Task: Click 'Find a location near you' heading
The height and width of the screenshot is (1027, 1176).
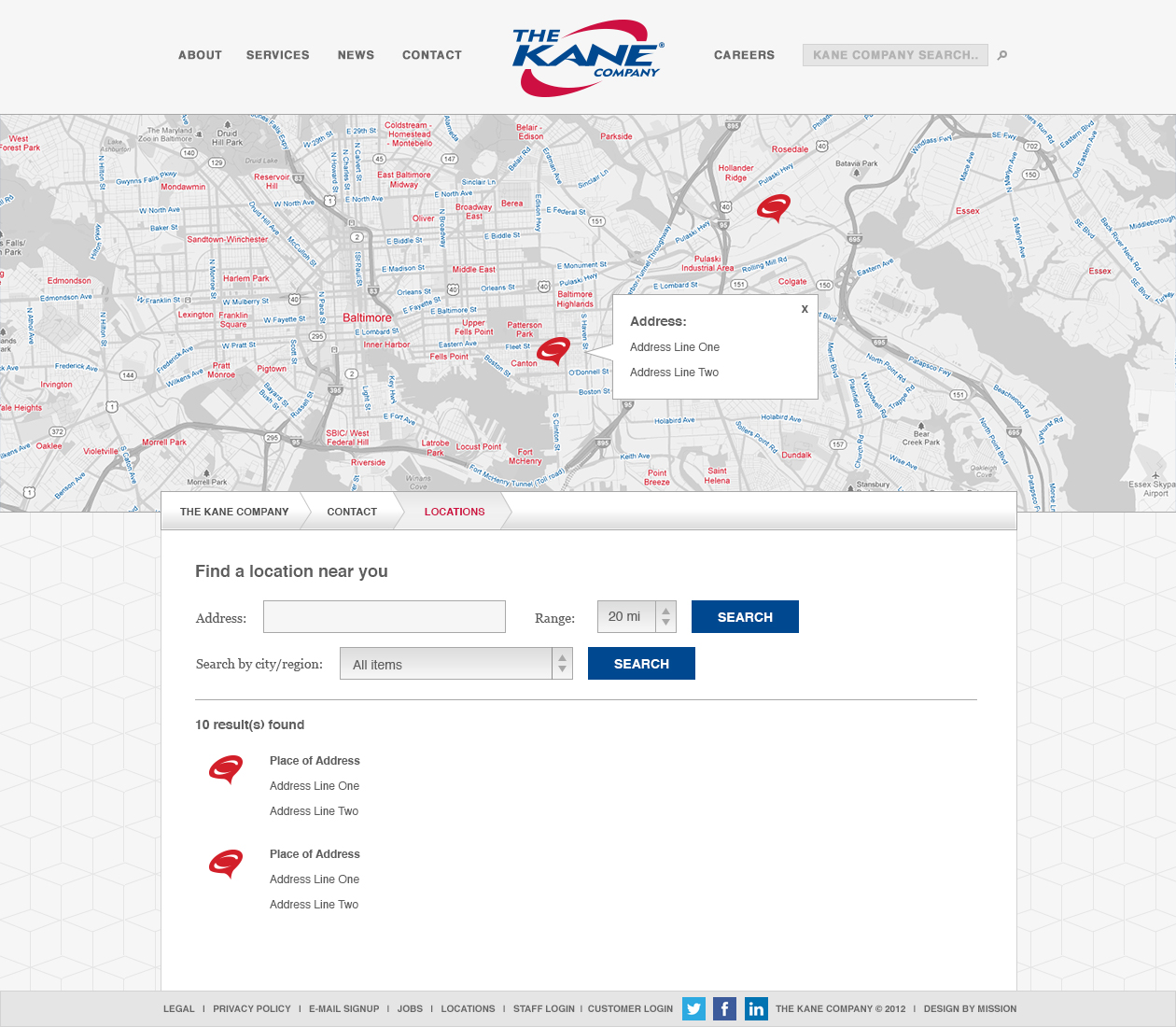Action: click(x=291, y=571)
